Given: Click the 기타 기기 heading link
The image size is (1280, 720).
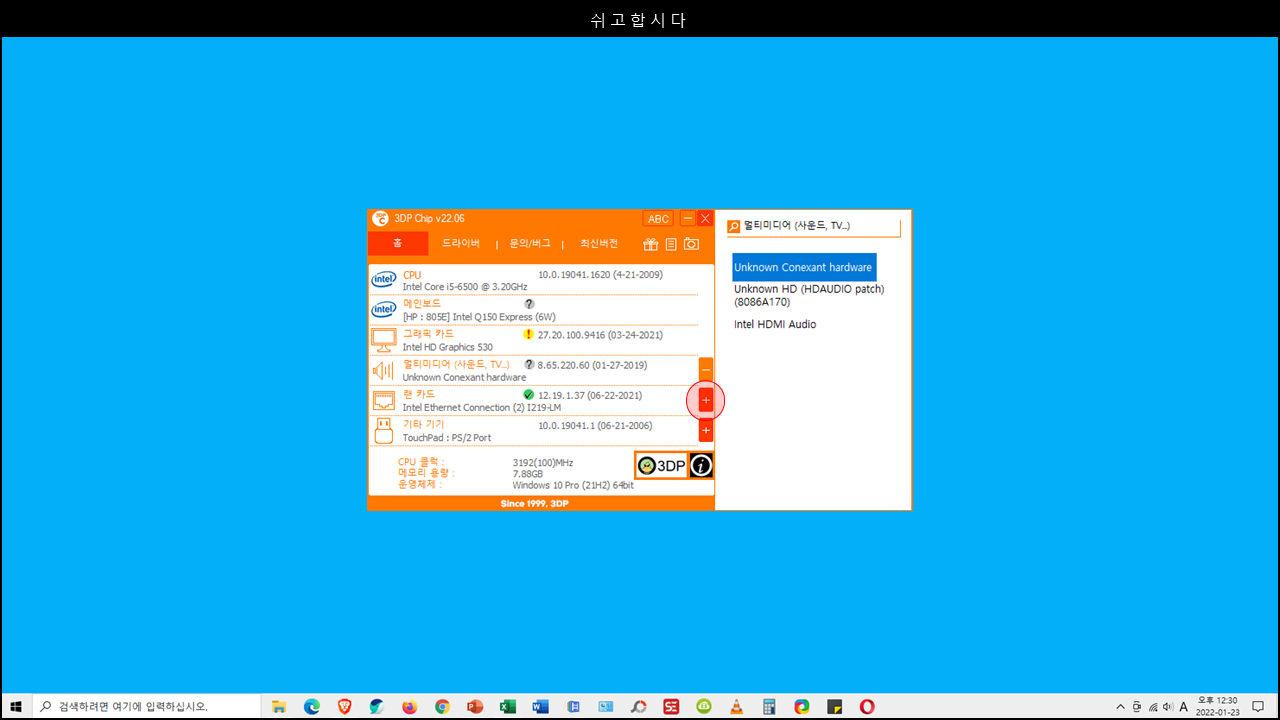Looking at the screenshot, I should [x=423, y=424].
